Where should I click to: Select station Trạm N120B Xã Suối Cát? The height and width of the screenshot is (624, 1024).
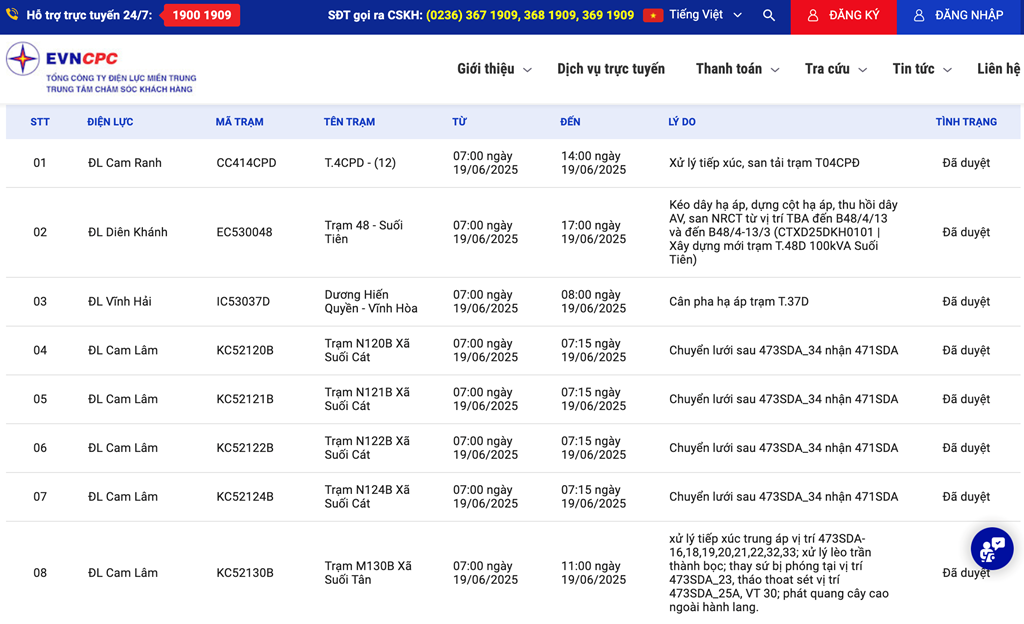[367, 351]
